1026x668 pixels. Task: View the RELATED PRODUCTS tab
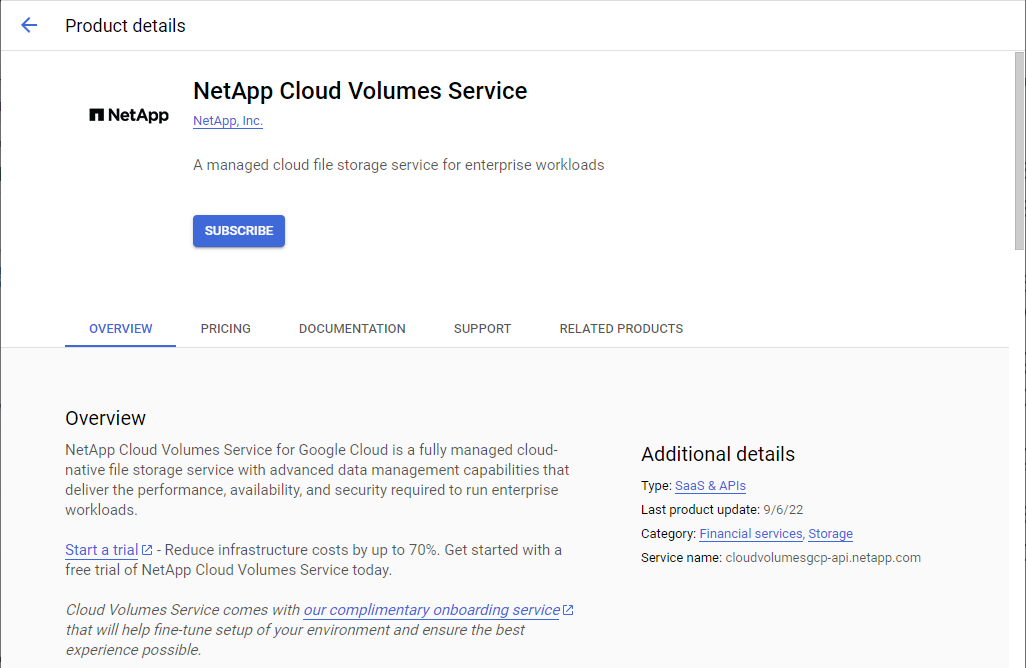[x=621, y=328]
